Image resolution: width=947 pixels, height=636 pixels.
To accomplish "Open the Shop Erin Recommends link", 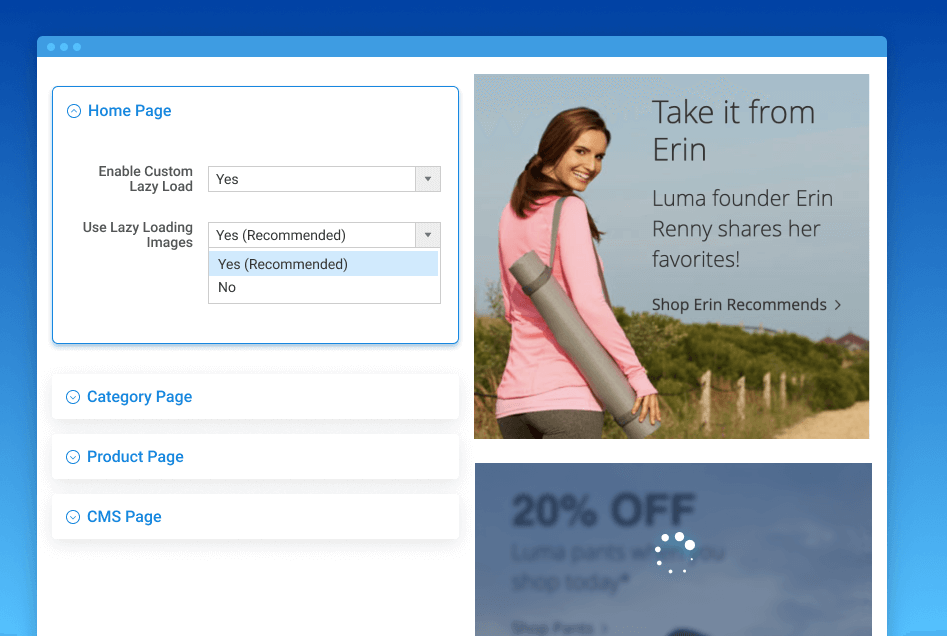I will click(739, 305).
